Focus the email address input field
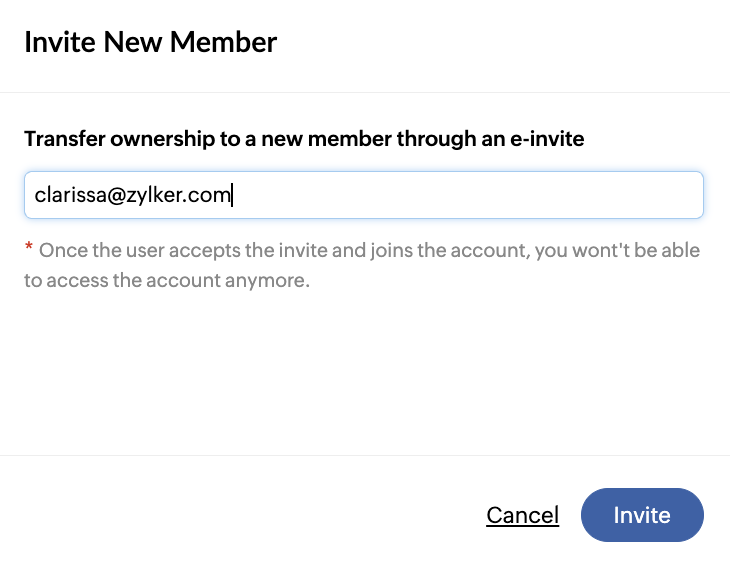Screen dimensions: 730x562 364,195
